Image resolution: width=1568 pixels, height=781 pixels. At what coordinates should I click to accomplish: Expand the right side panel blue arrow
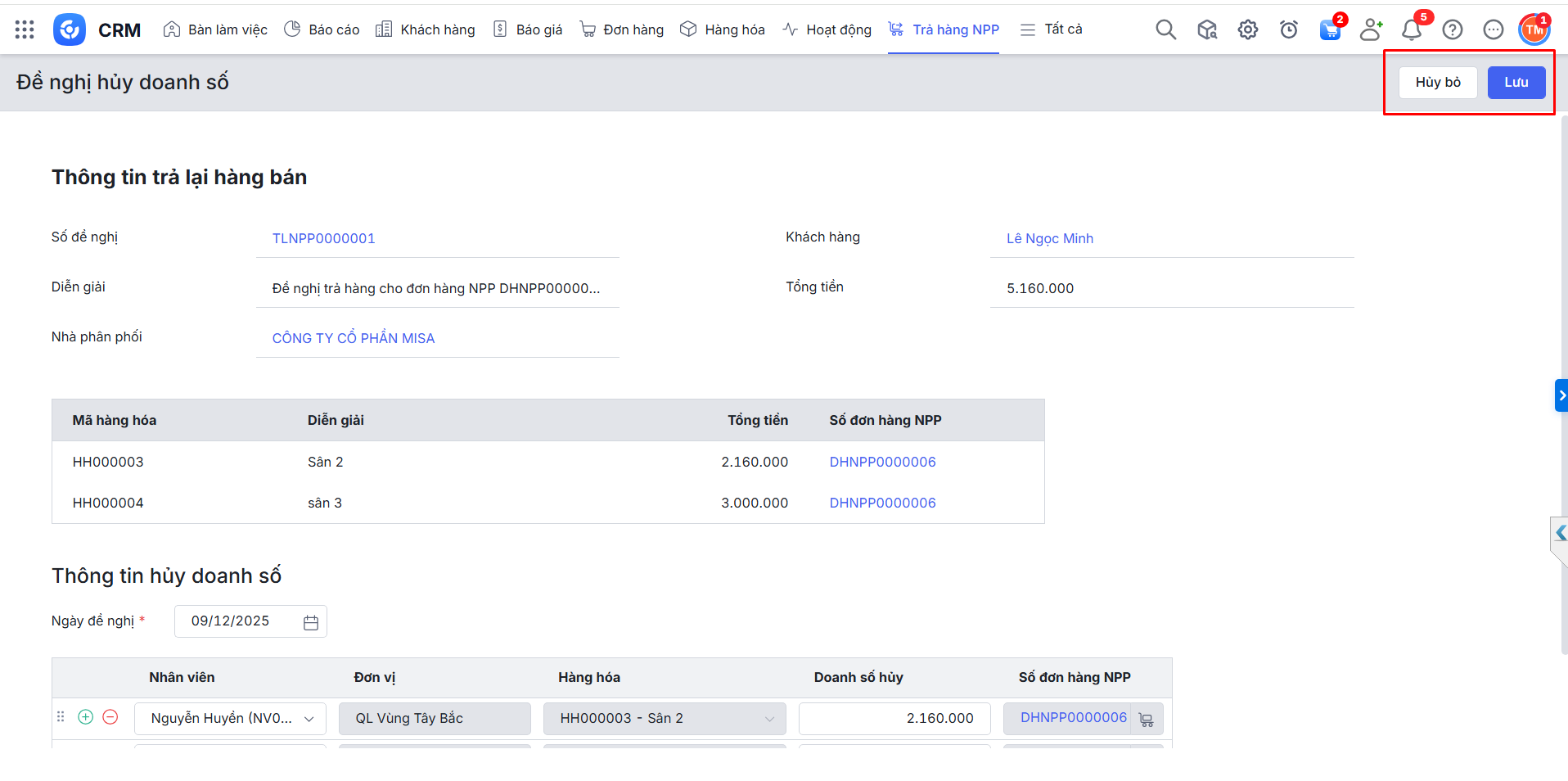tap(1561, 395)
